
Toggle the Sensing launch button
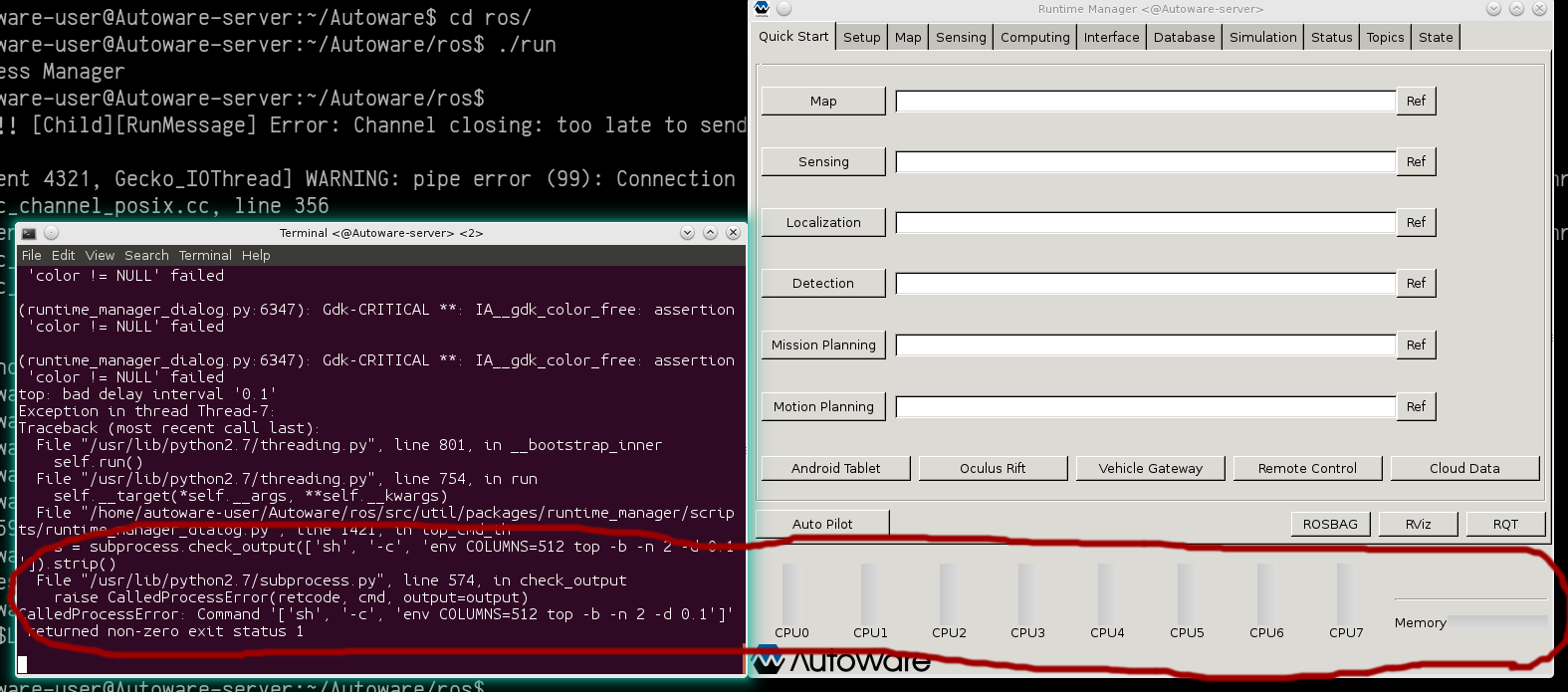[x=823, y=162]
